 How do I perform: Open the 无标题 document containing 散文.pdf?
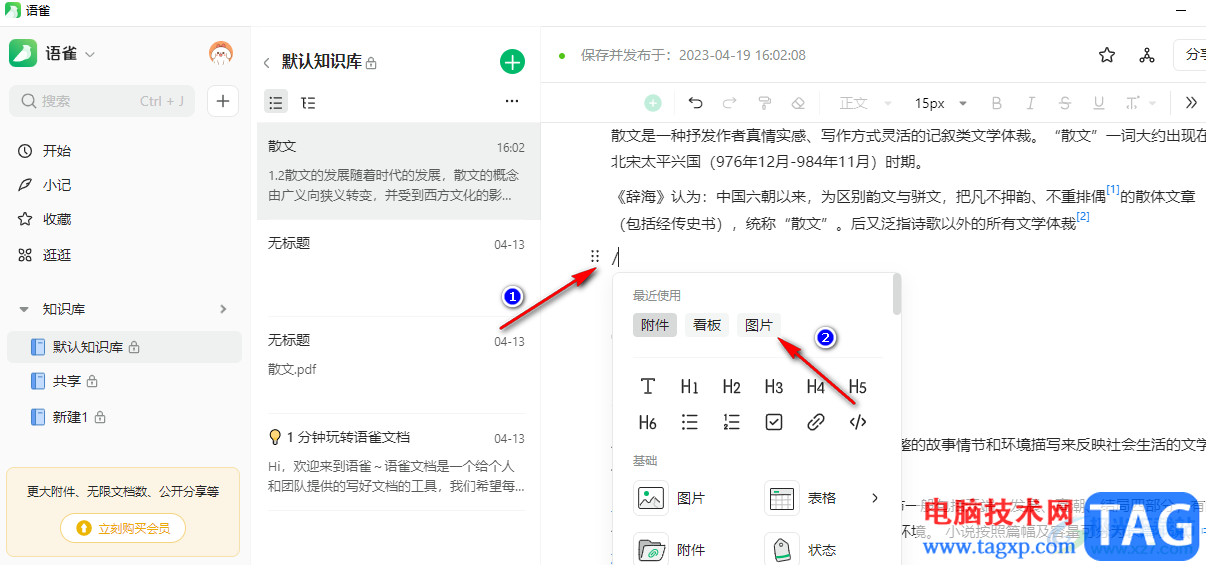(x=398, y=365)
